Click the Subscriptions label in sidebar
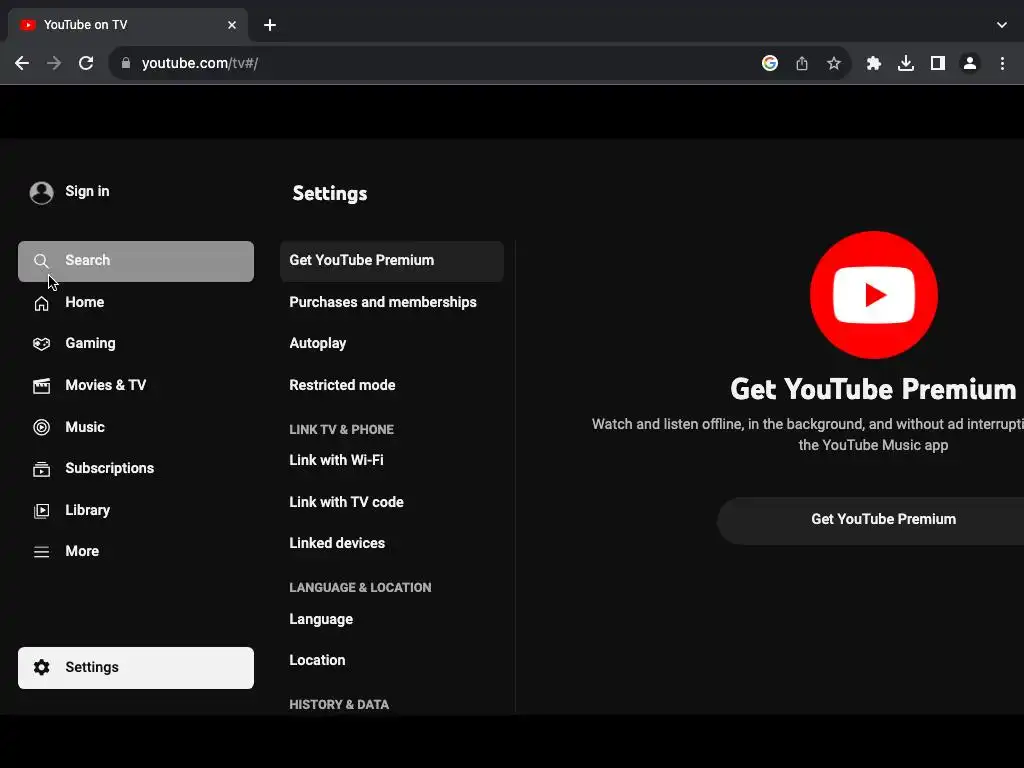 (109, 468)
